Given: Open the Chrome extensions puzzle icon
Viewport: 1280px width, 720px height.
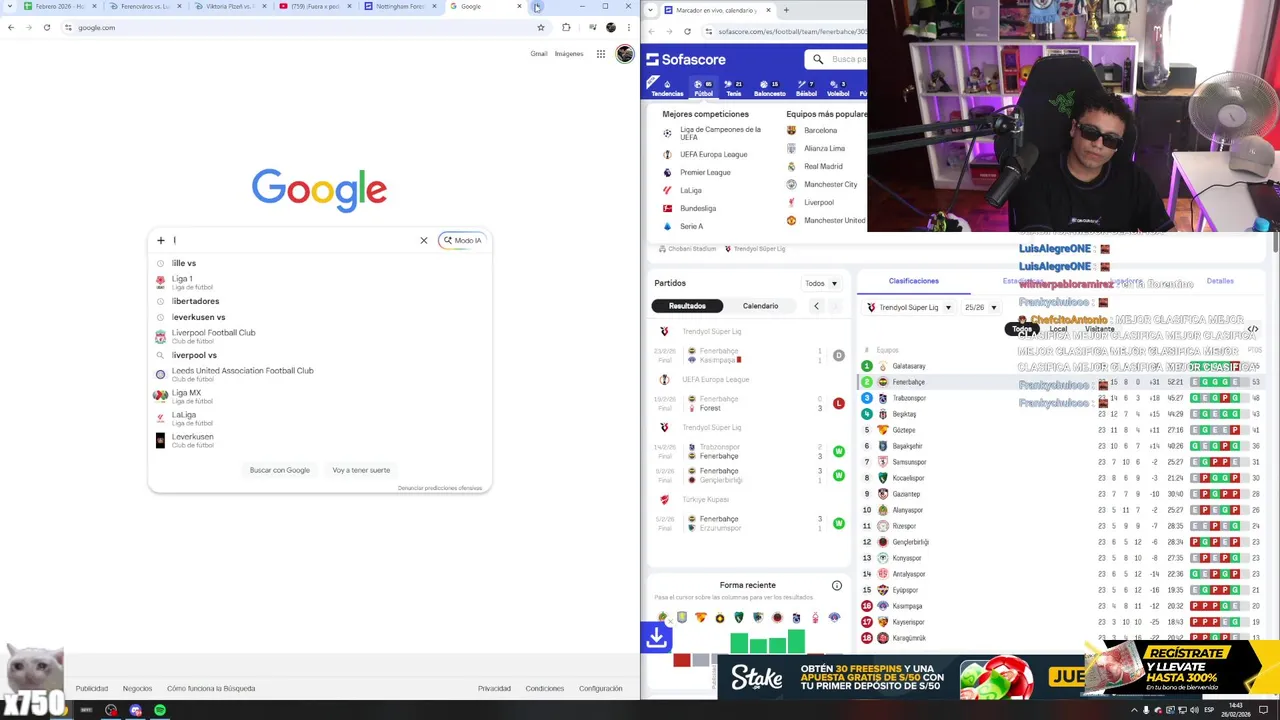Looking at the screenshot, I should pyautogui.click(x=566, y=27).
